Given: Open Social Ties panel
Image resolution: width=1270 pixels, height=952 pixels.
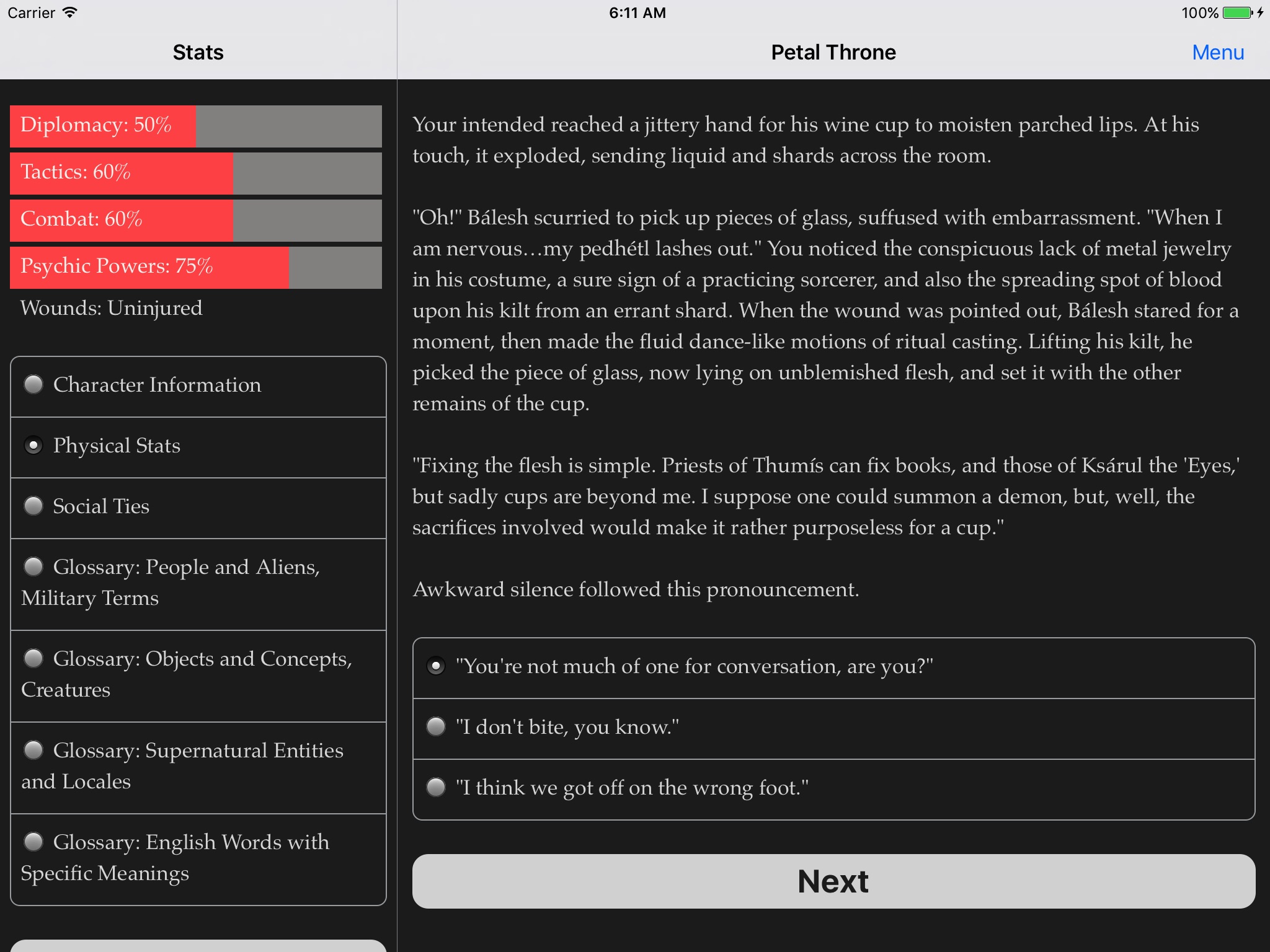Looking at the screenshot, I should tap(198, 506).
